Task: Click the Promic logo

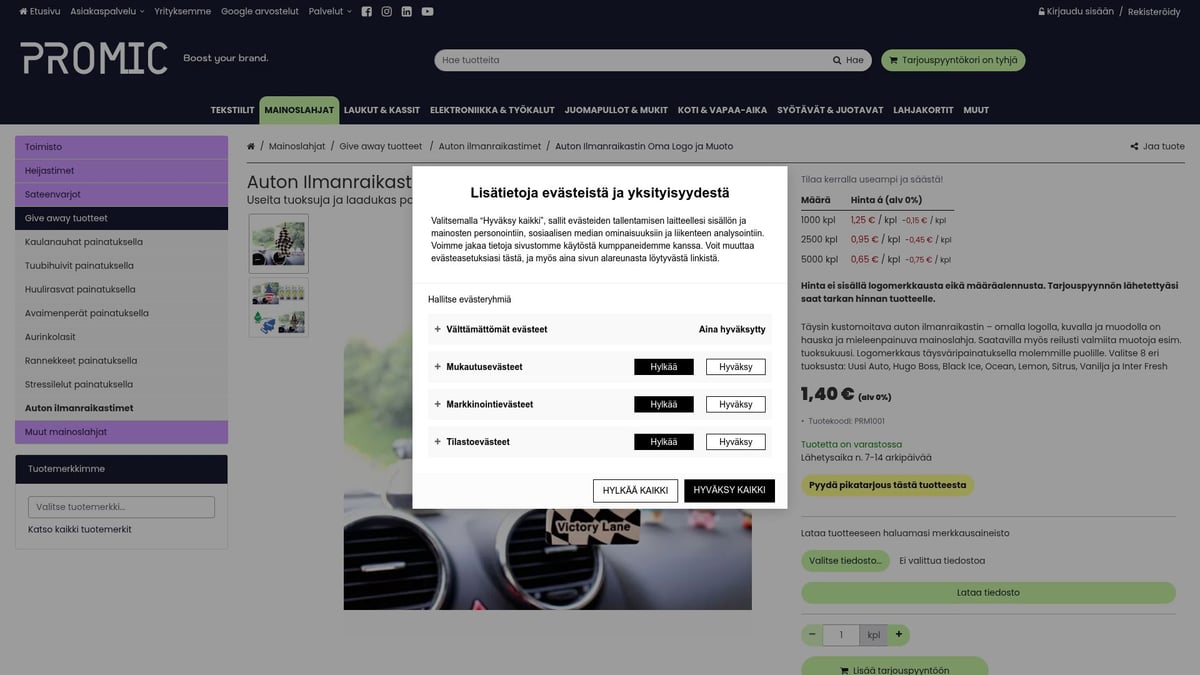Action: pos(94,58)
